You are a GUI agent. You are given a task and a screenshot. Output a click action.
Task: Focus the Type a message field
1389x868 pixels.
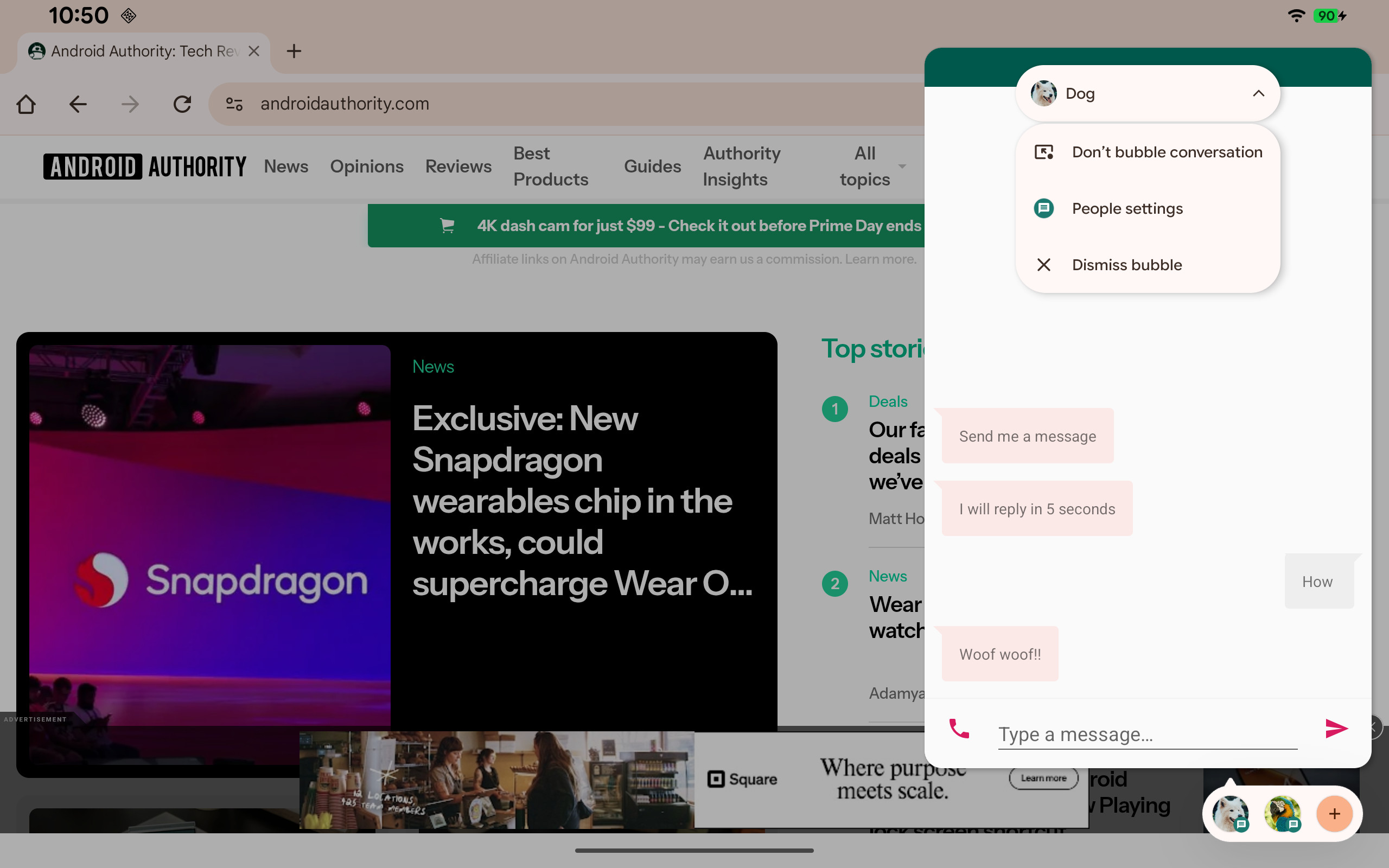(1147, 734)
